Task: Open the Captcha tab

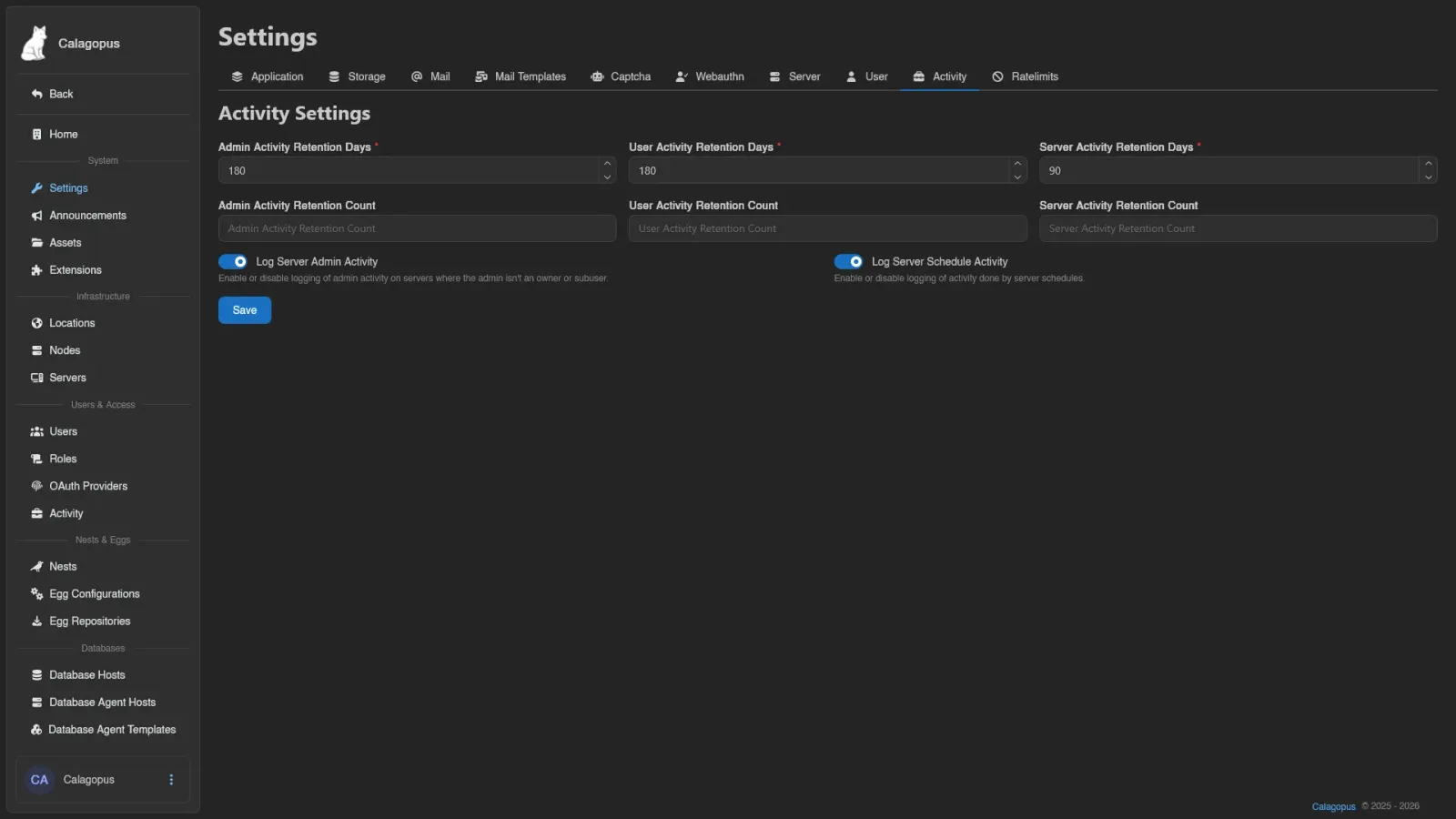Action: 621,76
